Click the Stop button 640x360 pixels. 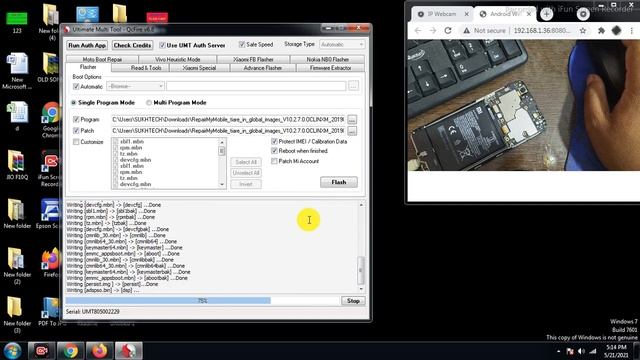353,301
